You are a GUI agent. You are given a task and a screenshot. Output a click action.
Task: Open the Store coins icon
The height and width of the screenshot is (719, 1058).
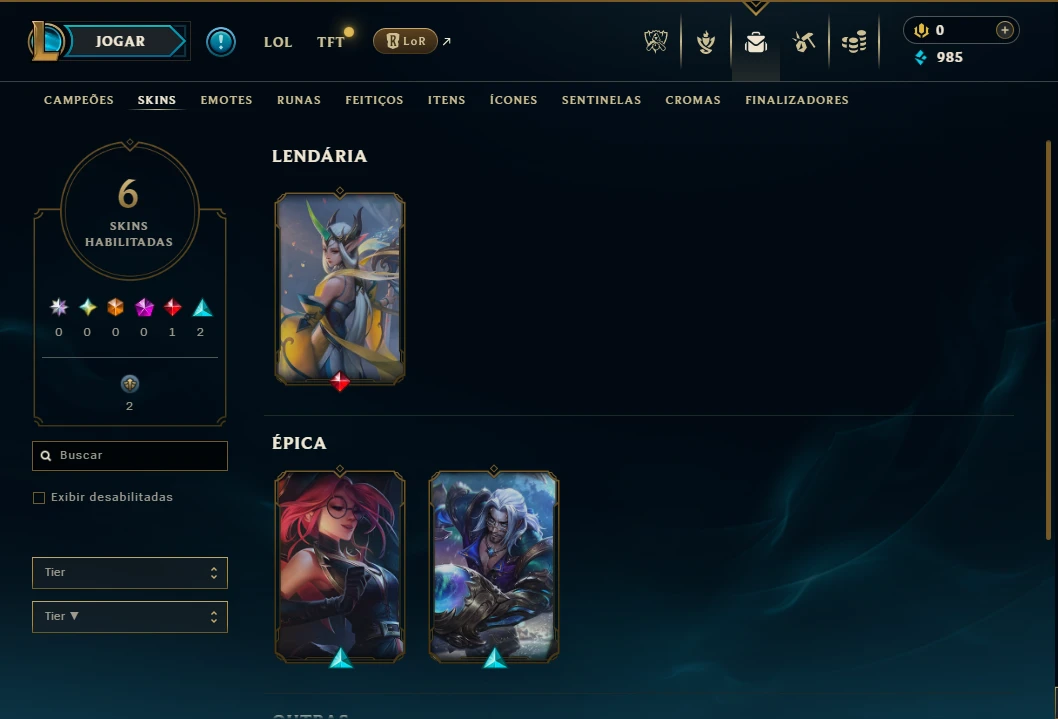click(854, 42)
